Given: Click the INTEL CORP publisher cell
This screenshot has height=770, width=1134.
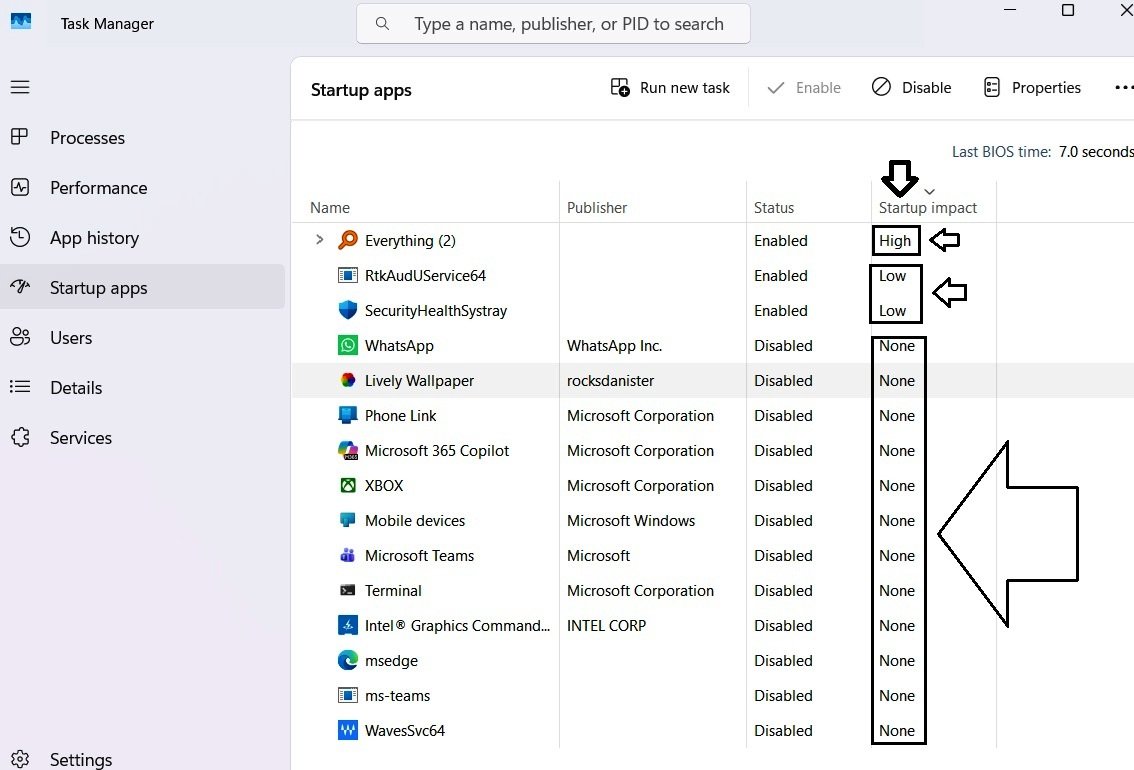Looking at the screenshot, I should [606, 625].
